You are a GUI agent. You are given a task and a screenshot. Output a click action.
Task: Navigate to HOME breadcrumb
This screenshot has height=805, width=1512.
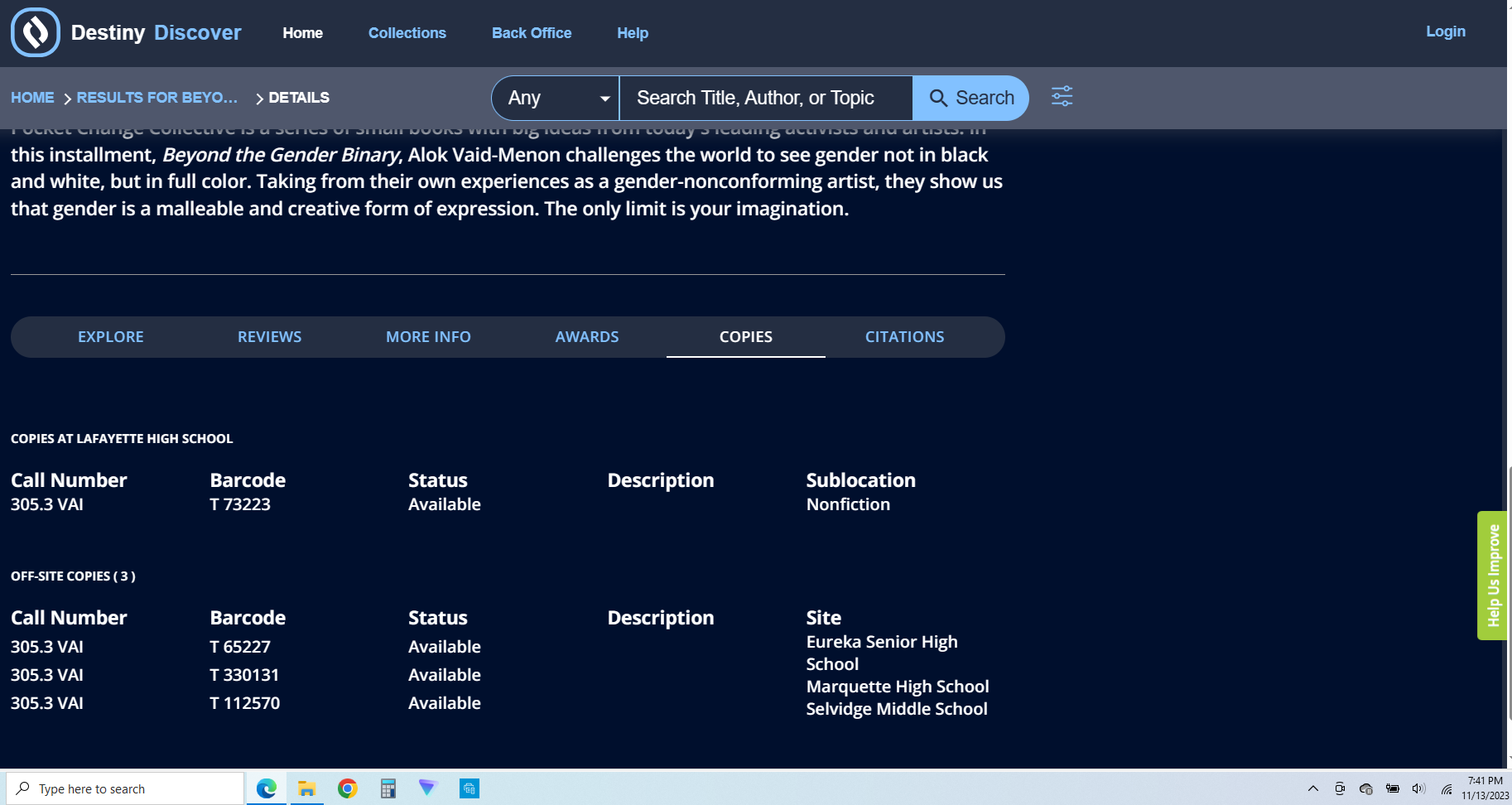pos(32,98)
